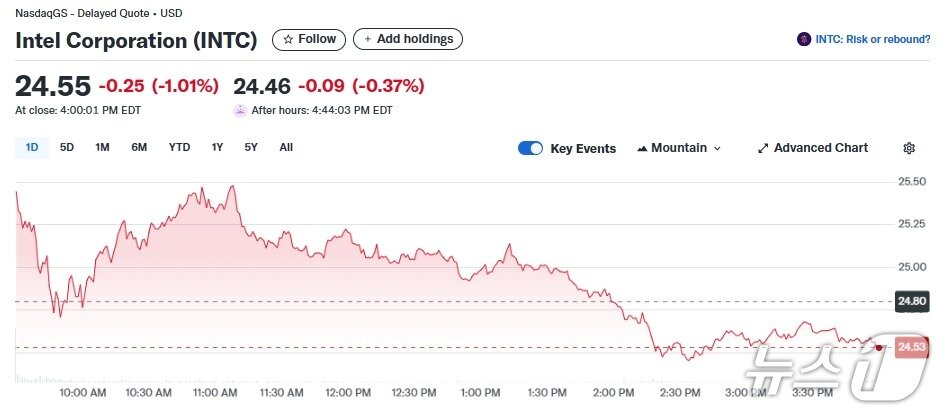The height and width of the screenshot is (415, 943).
Task: Click the Advanced Chart expand arrows icon
Action: click(763, 148)
